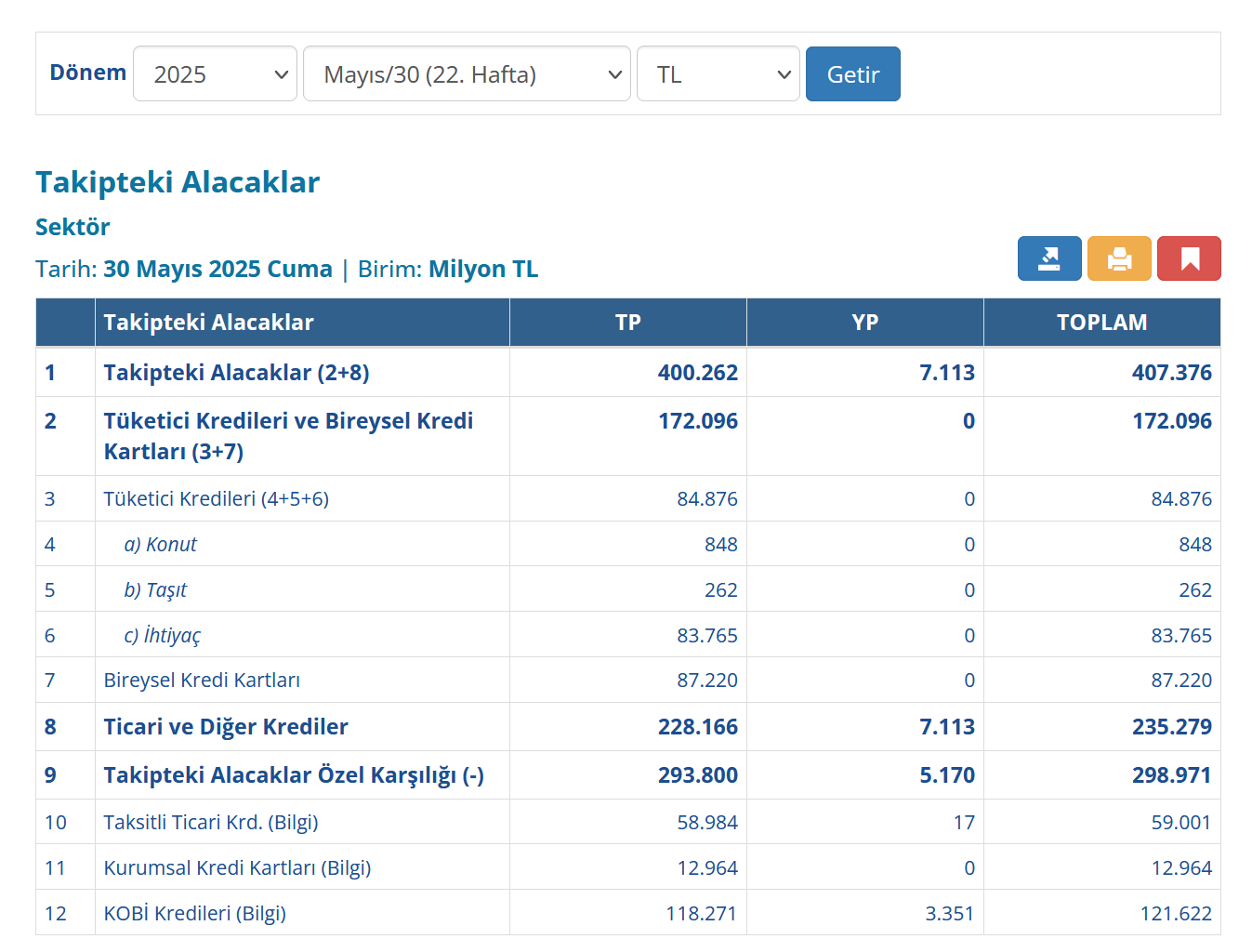
Task: Click the TOPLAM column header
Action: [x=1101, y=323]
